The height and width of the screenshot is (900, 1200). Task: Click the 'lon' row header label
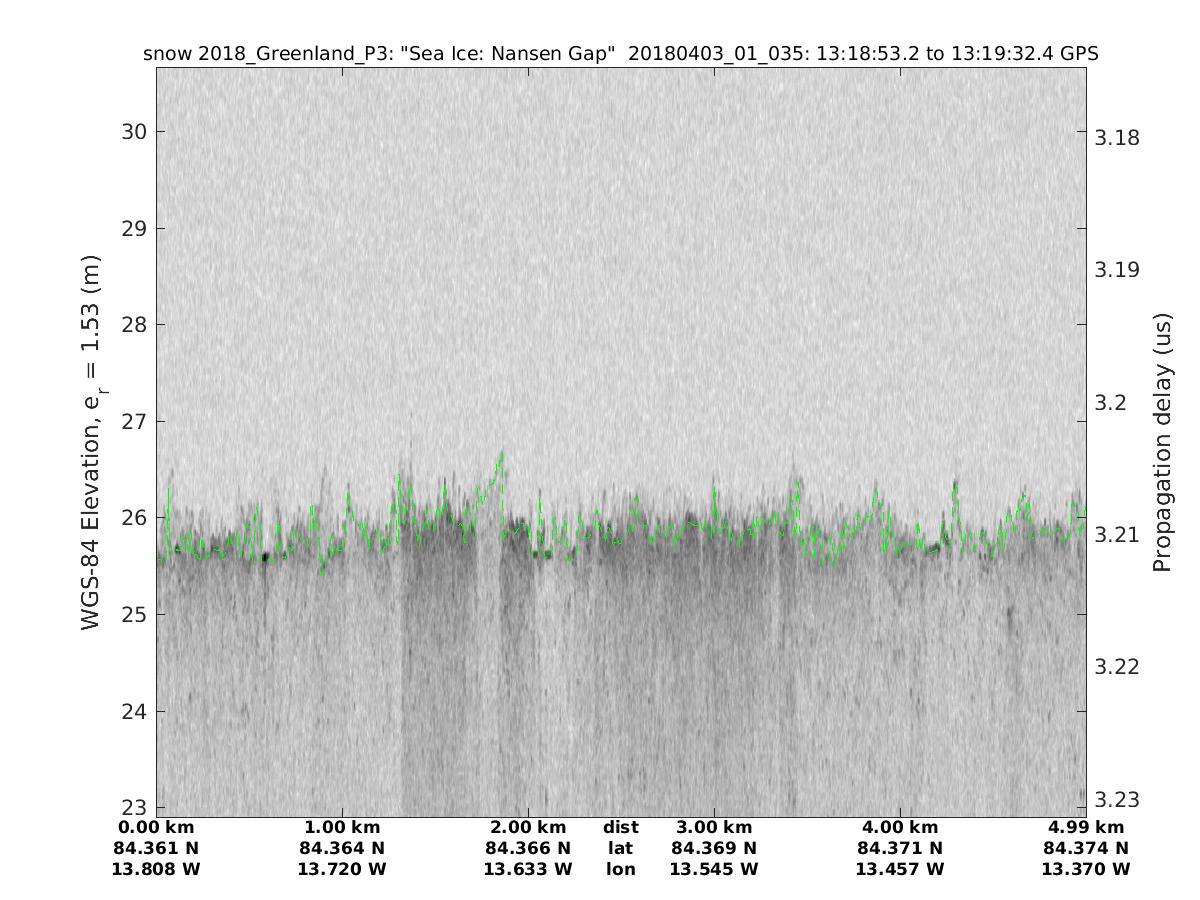pyautogui.click(x=621, y=869)
